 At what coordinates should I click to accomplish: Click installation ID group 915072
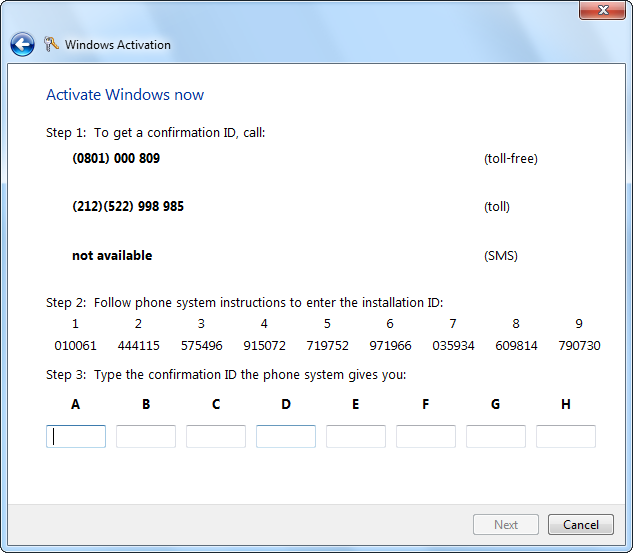click(264, 346)
